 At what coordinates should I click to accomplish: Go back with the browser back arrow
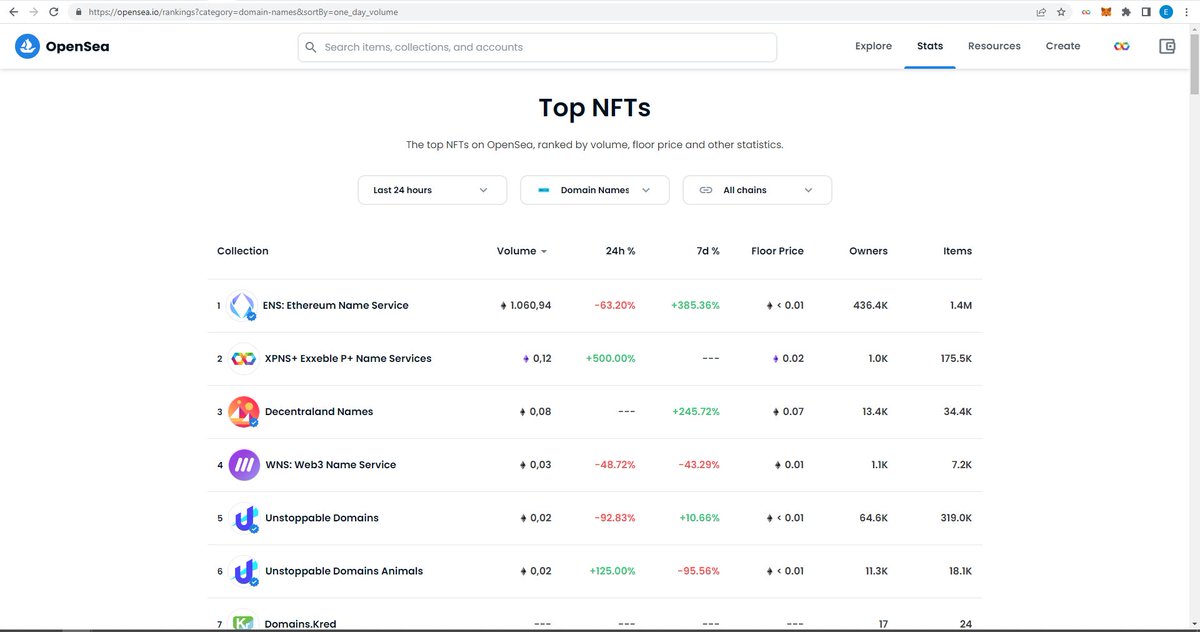coord(13,12)
